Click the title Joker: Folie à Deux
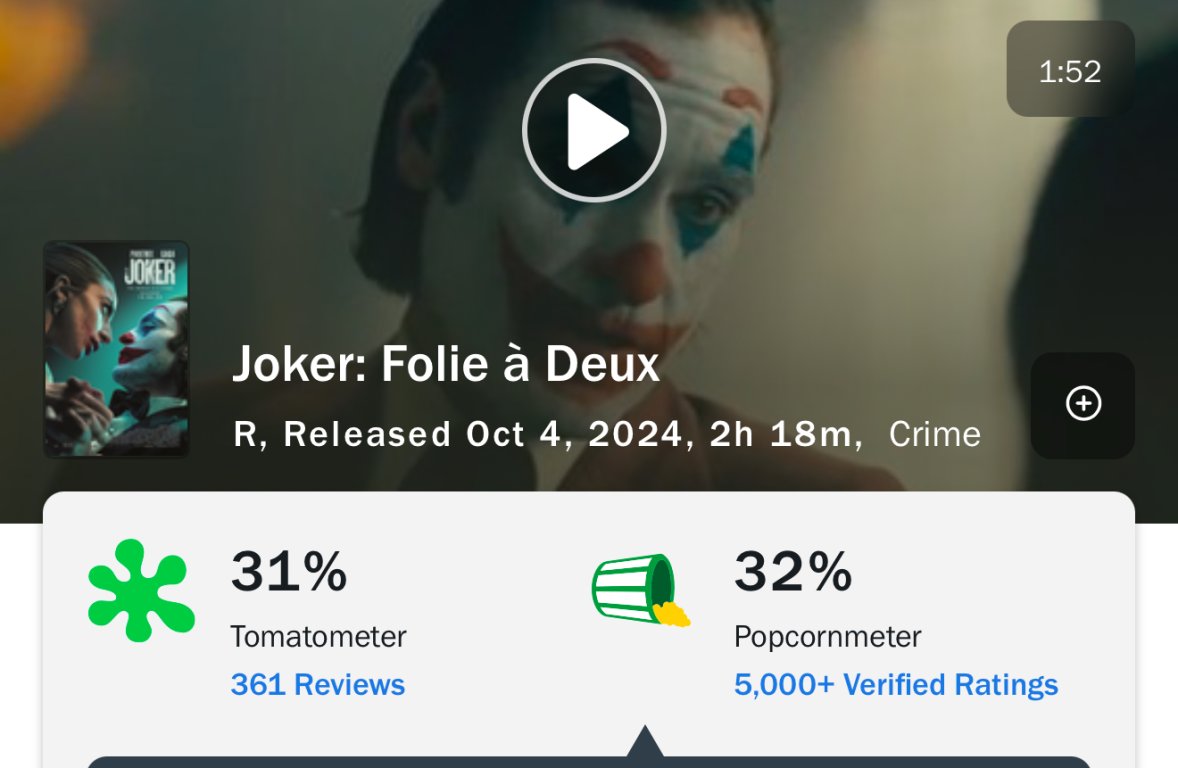This screenshot has height=768, width=1178. 446,365
